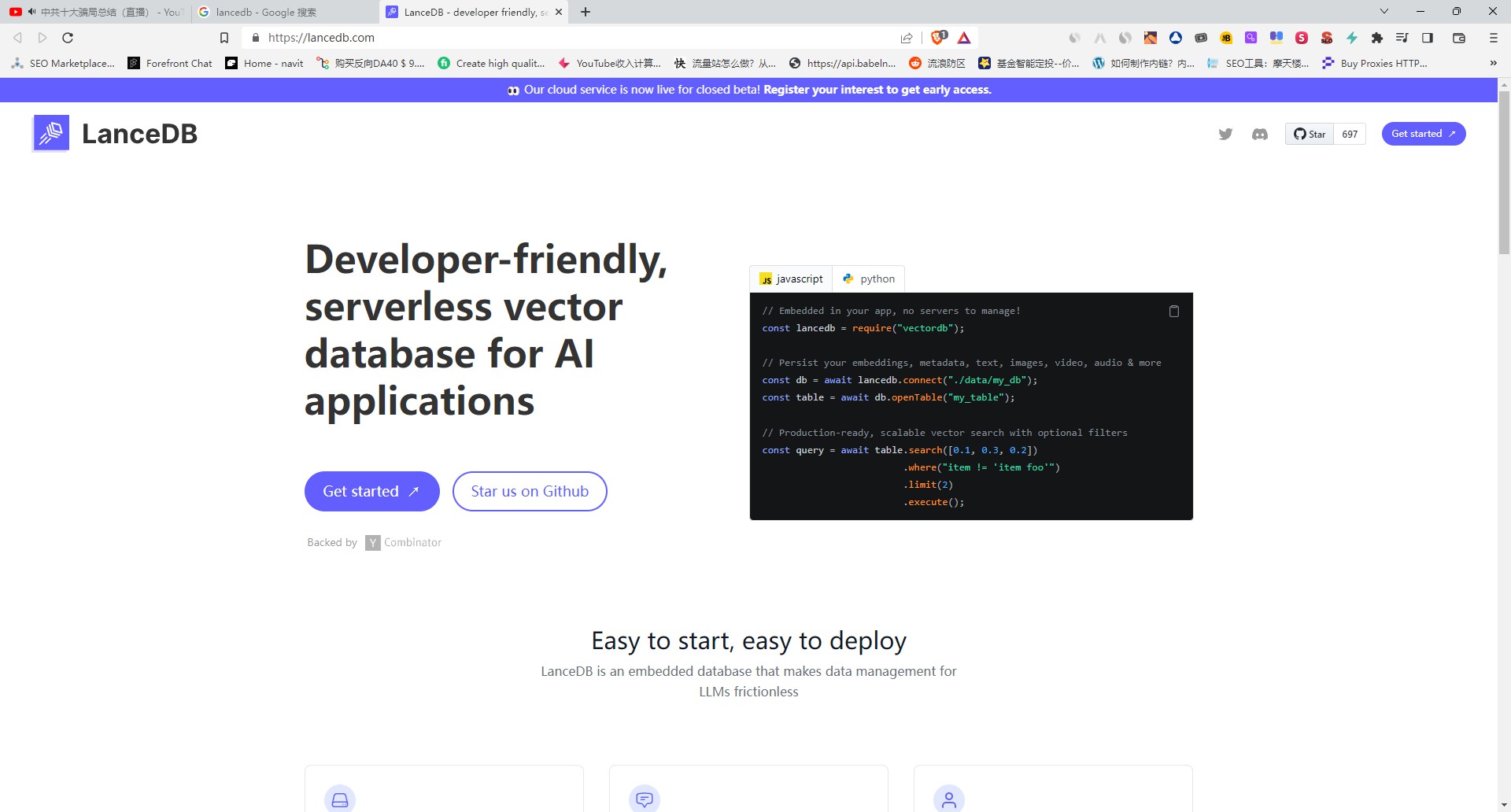Toggle the browser sidebar panel icon
1511x812 pixels.
click(x=1428, y=38)
